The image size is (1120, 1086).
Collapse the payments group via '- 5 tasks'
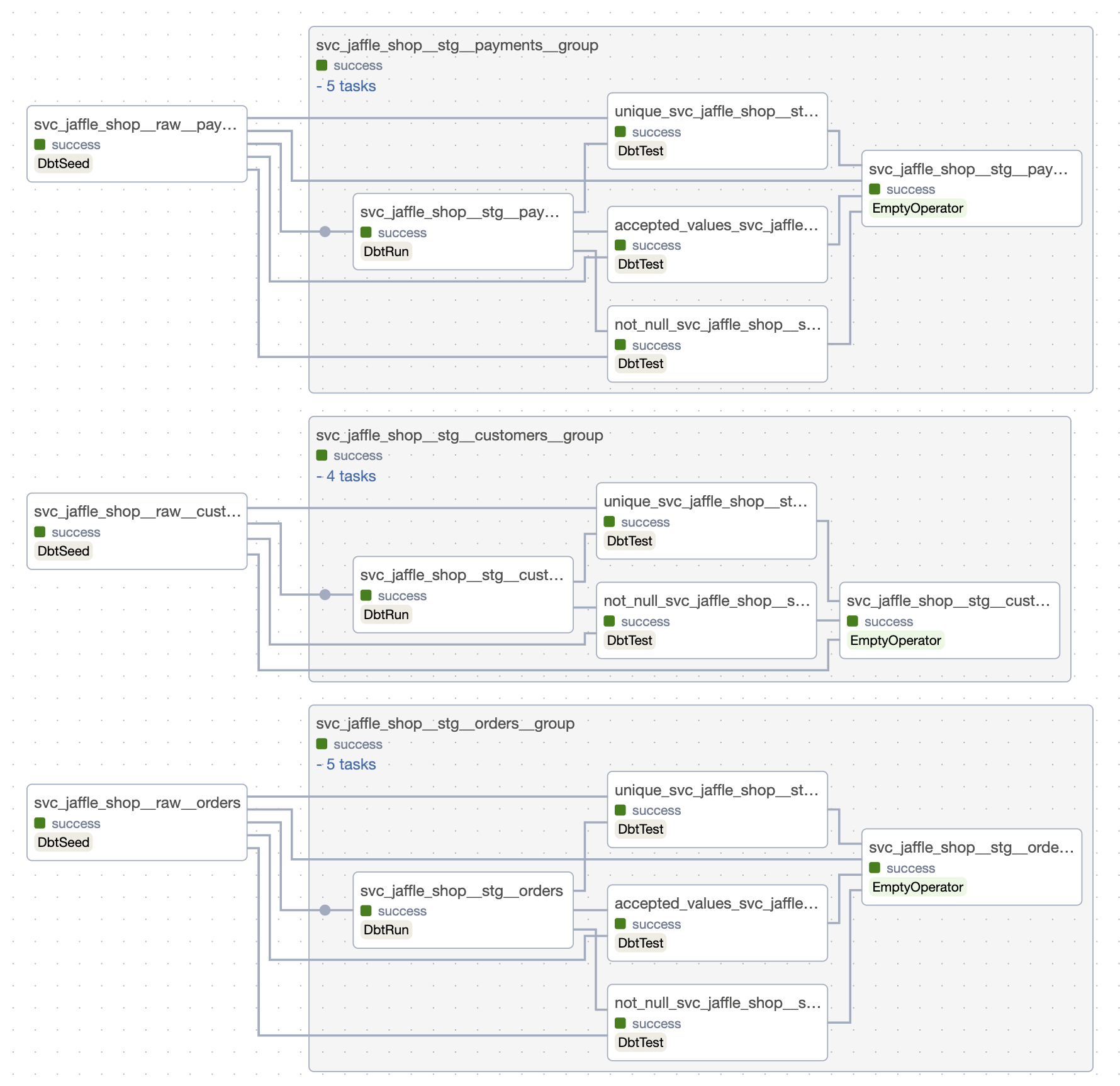[346, 86]
